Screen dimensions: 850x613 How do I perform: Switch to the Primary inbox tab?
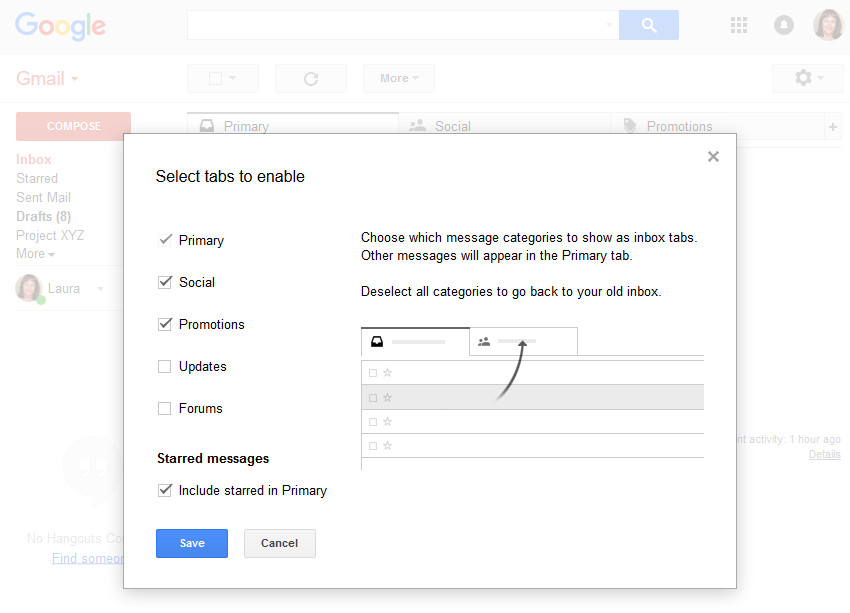(293, 126)
